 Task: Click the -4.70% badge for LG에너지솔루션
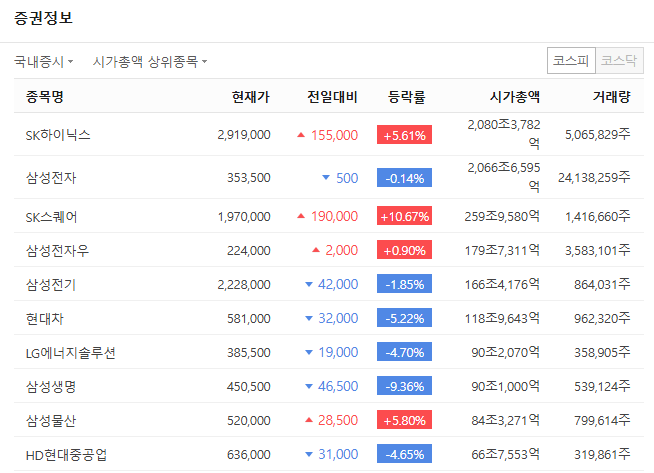click(404, 352)
